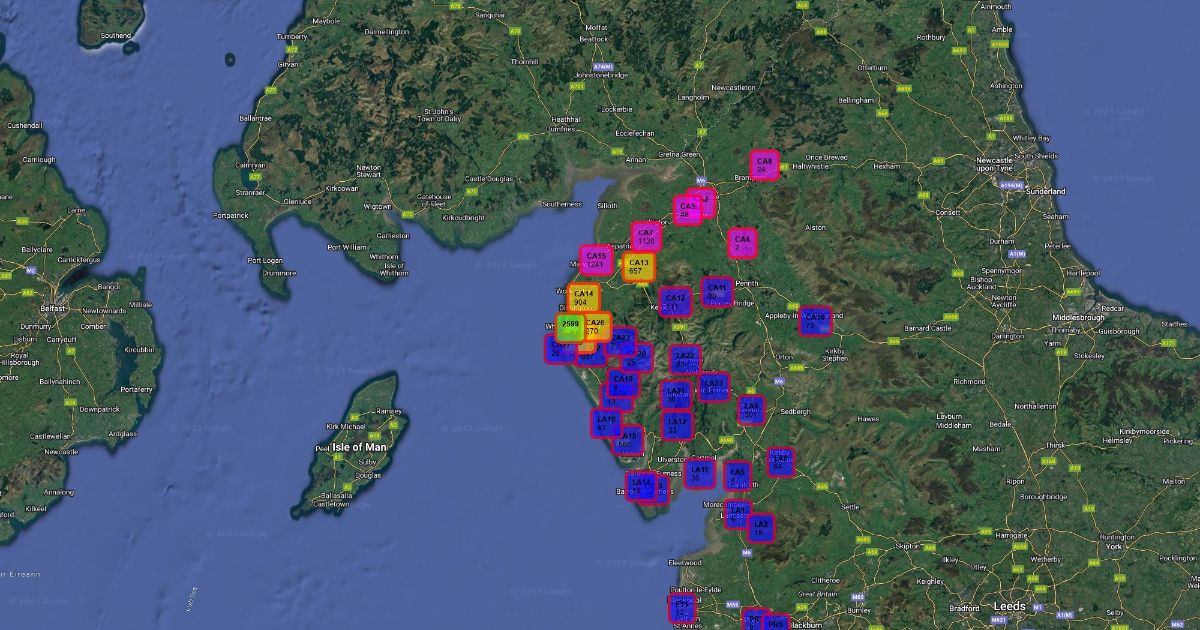Select the CA5 postcode marker
The width and height of the screenshot is (1200, 630).
688,210
